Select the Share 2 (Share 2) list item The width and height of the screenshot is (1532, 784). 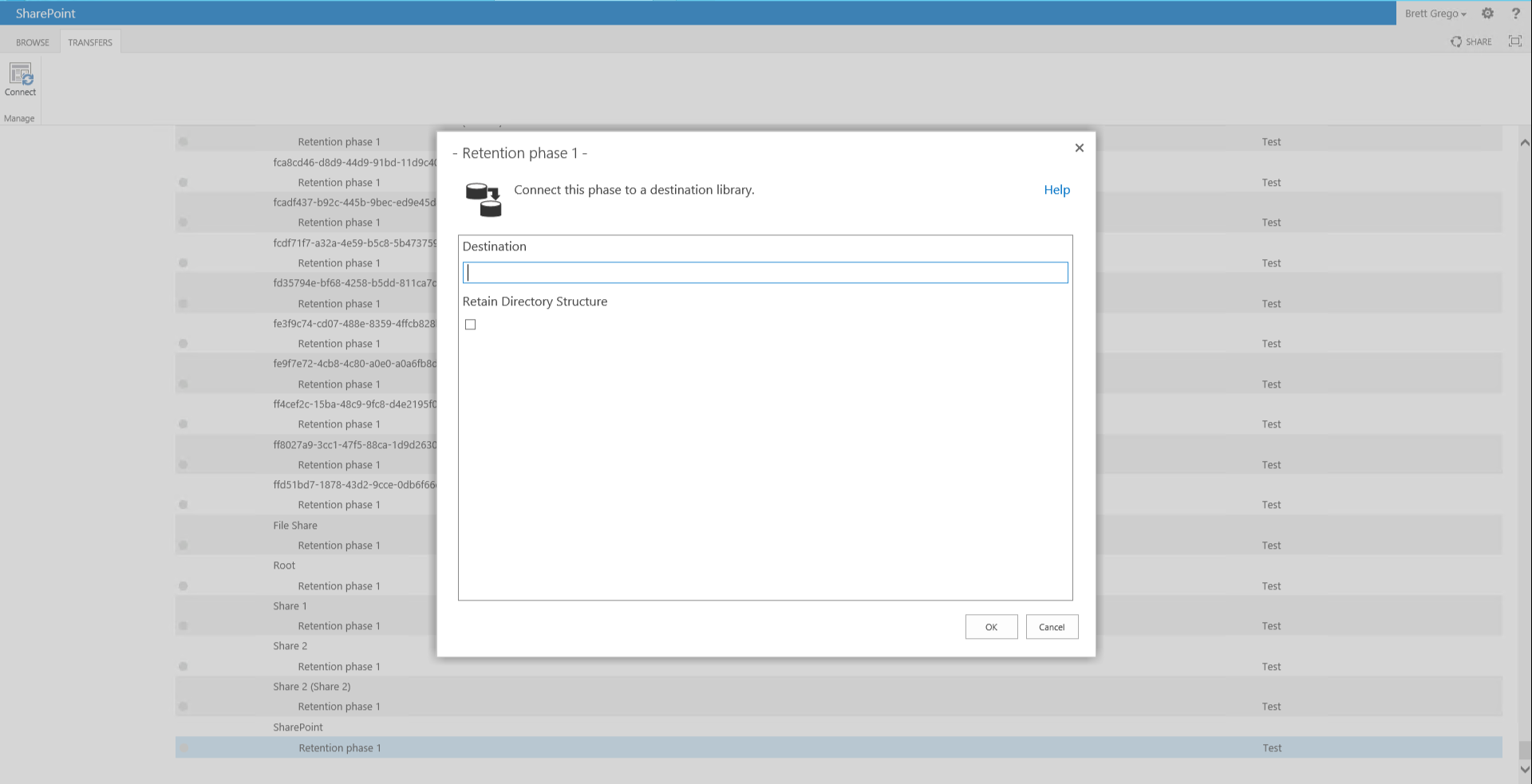coord(311,687)
